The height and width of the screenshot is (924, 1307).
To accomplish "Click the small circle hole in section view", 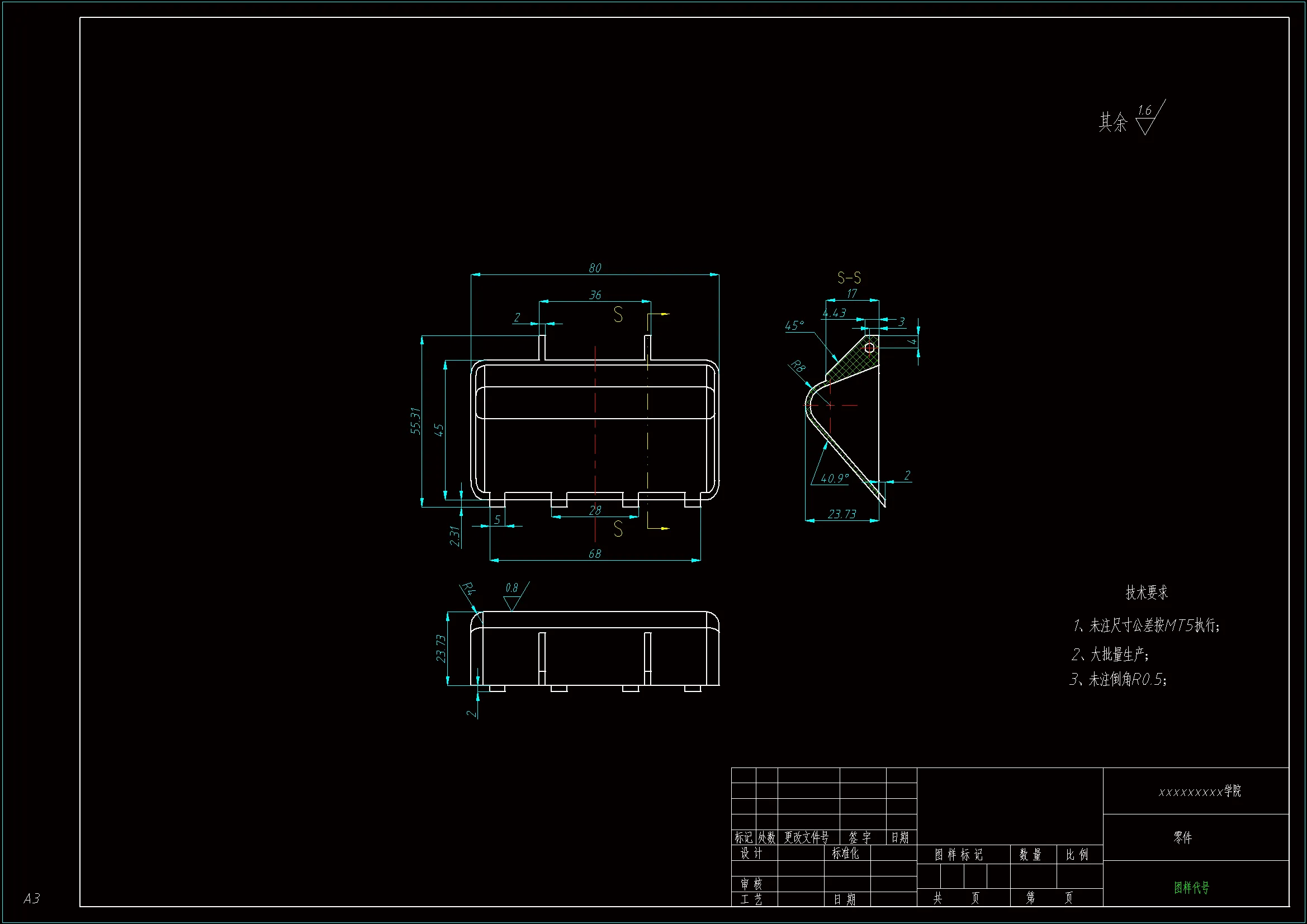I will 869,347.
